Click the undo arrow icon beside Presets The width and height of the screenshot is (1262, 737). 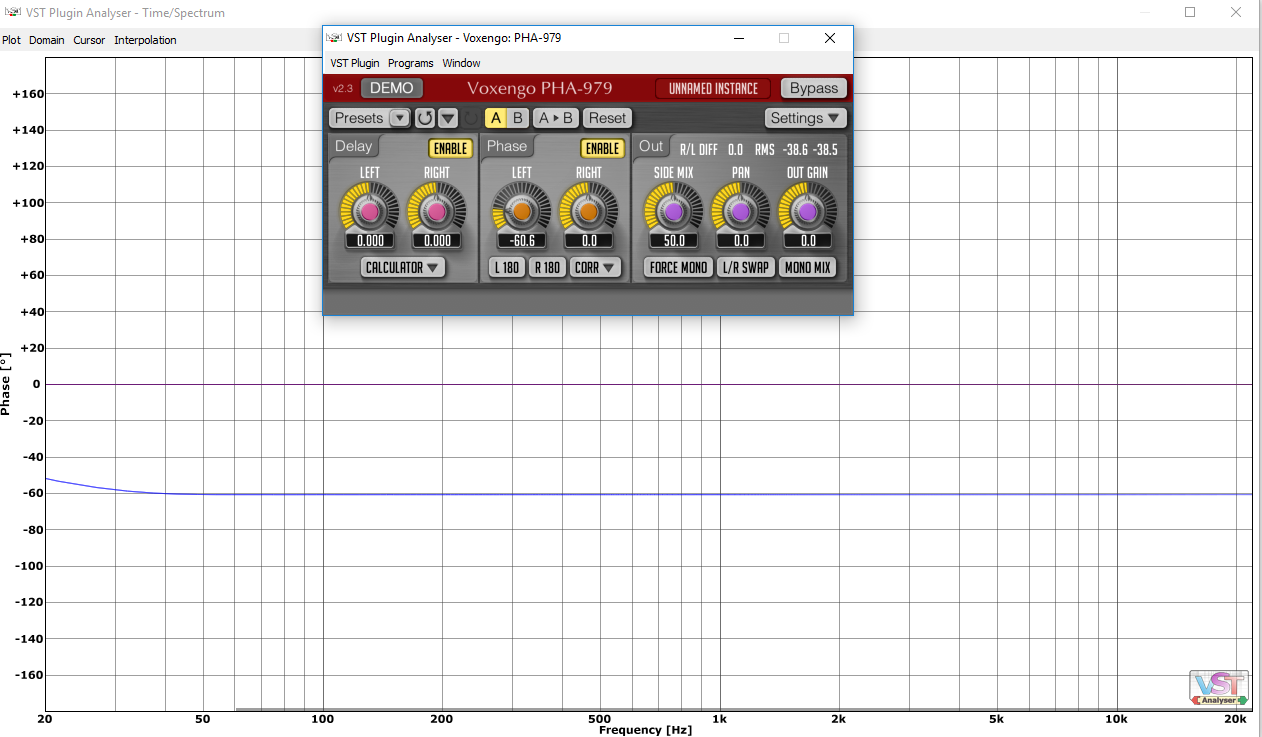(x=425, y=118)
